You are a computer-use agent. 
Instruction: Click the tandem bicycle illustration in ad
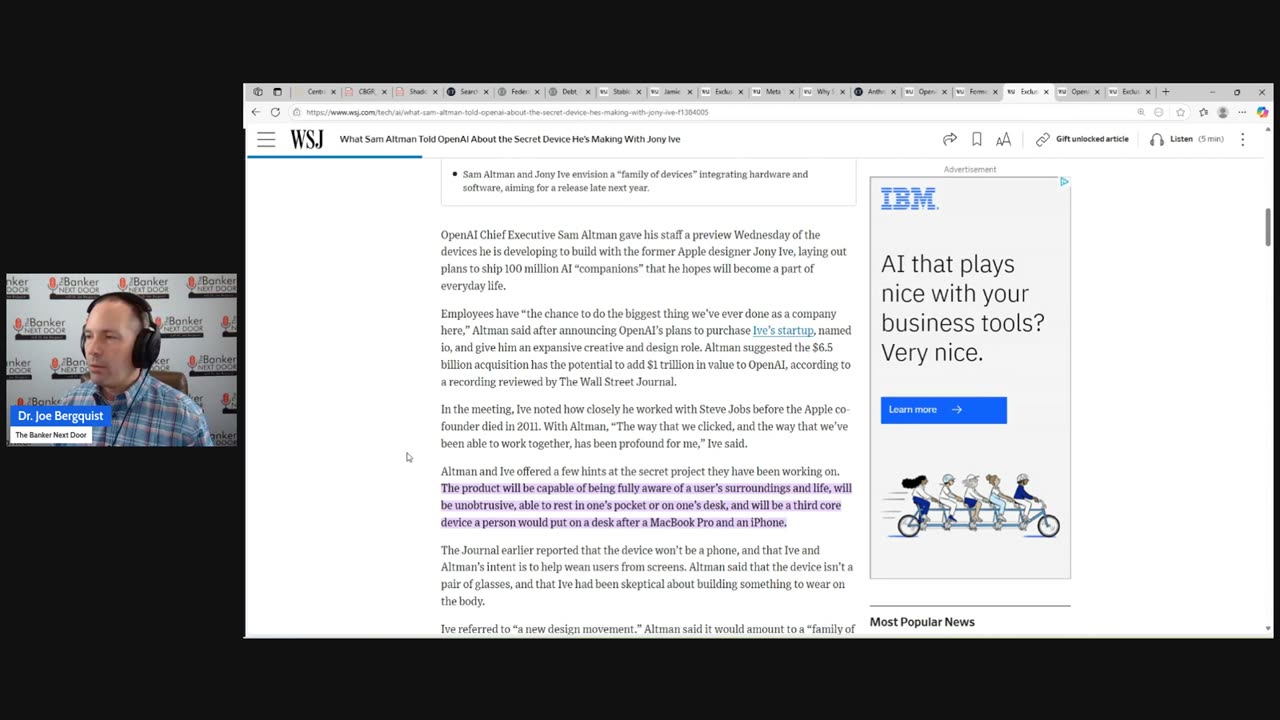978,506
